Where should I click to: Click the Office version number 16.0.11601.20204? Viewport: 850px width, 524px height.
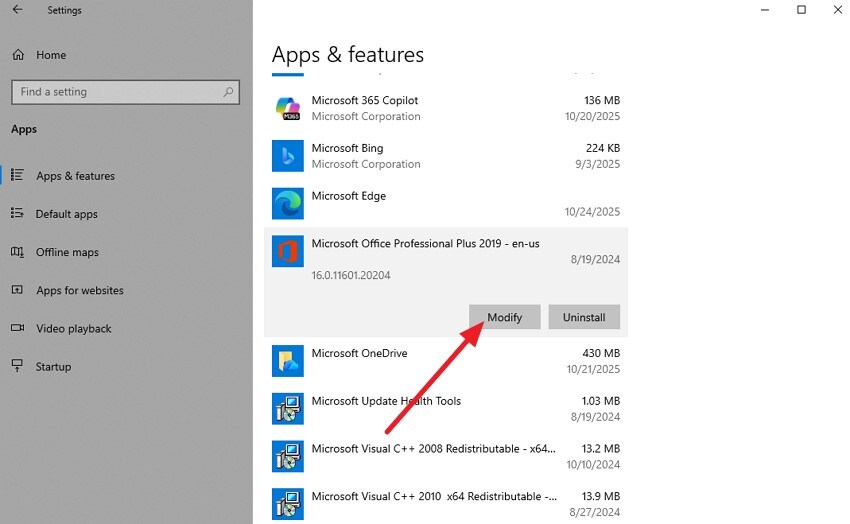pyautogui.click(x=351, y=275)
